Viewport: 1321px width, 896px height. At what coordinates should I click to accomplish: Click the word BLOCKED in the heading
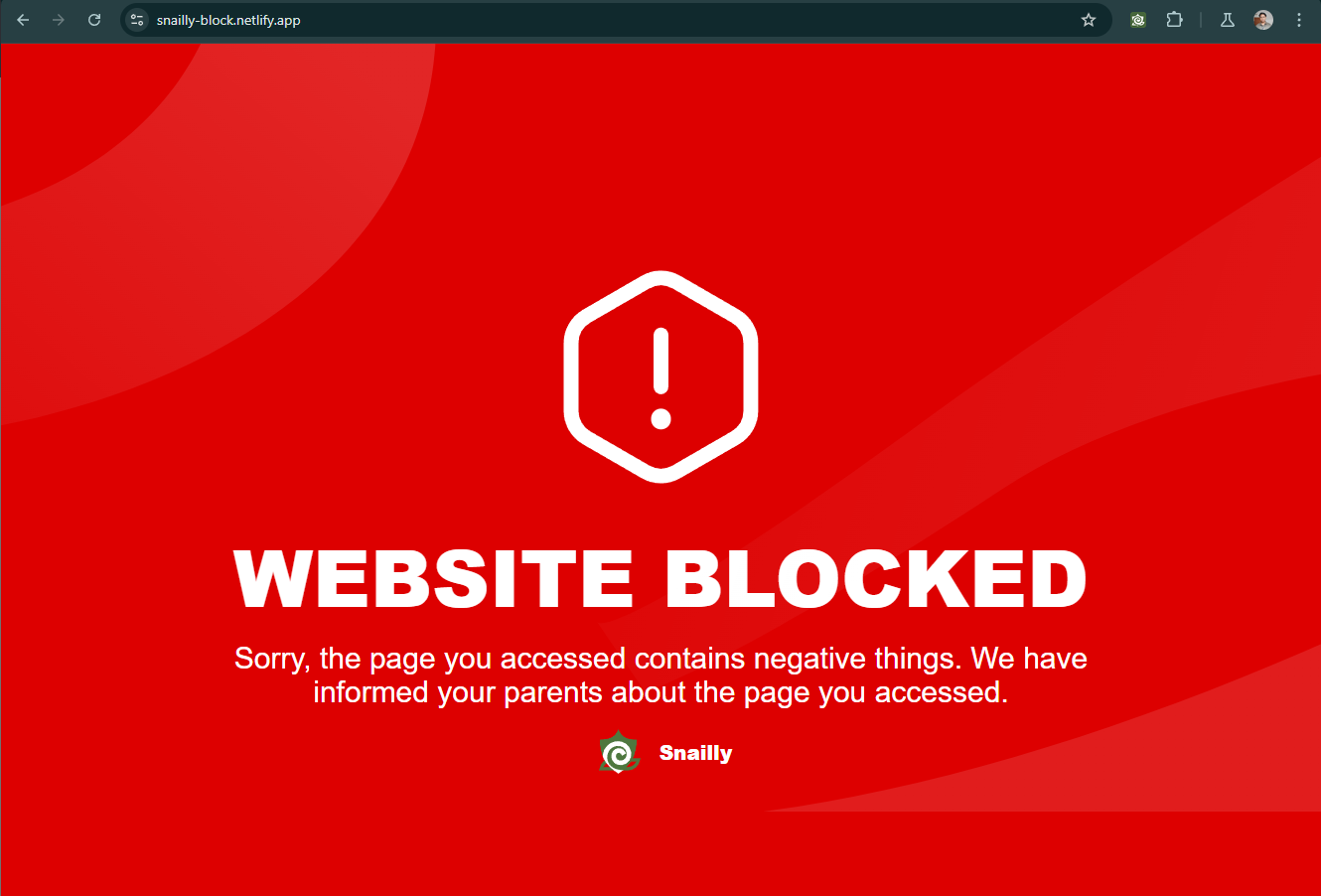coord(876,578)
